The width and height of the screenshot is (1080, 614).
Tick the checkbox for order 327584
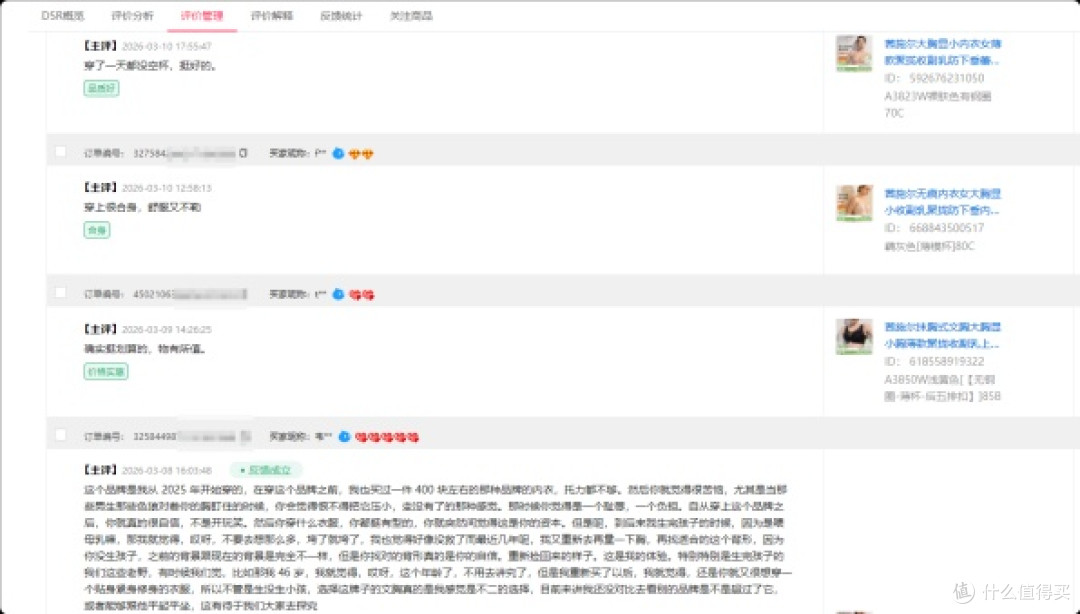(x=61, y=152)
